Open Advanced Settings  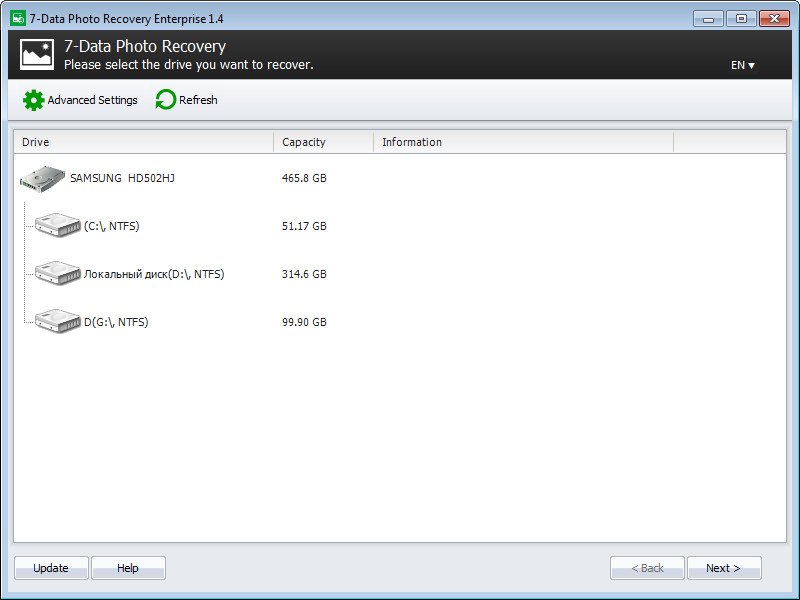[x=80, y=100]
